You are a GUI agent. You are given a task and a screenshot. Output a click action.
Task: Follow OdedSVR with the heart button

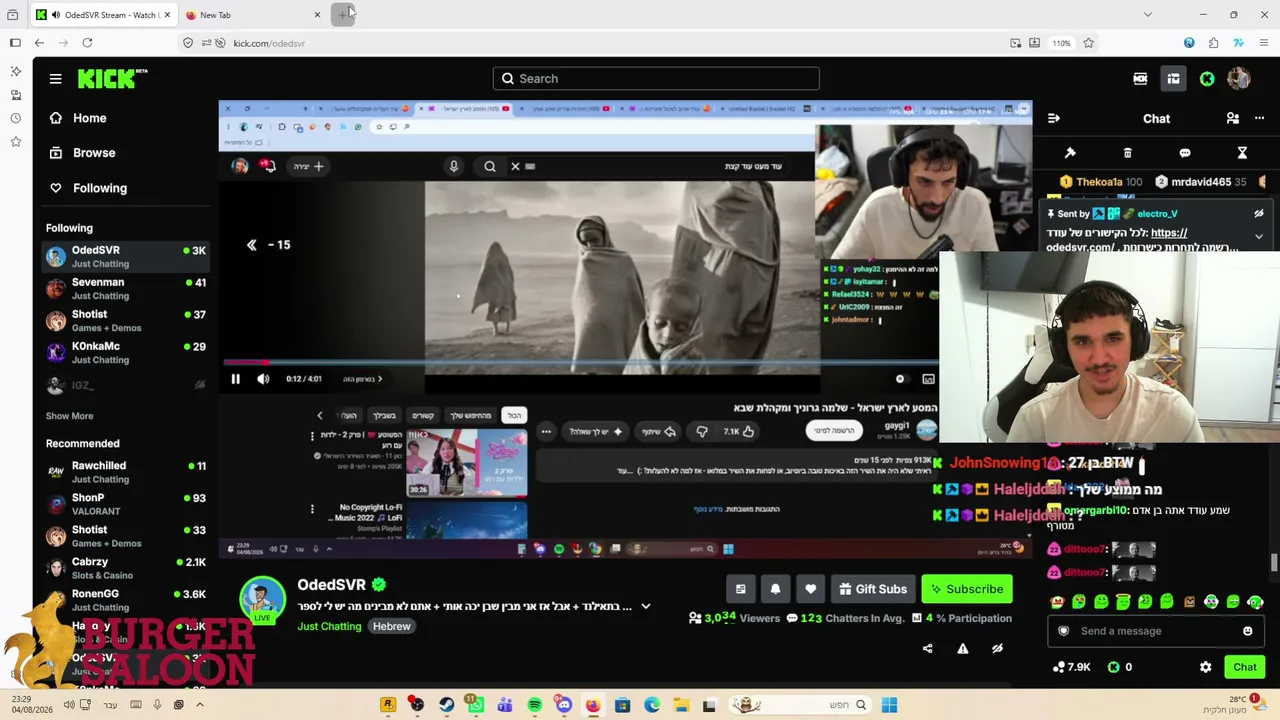[810, 589]
